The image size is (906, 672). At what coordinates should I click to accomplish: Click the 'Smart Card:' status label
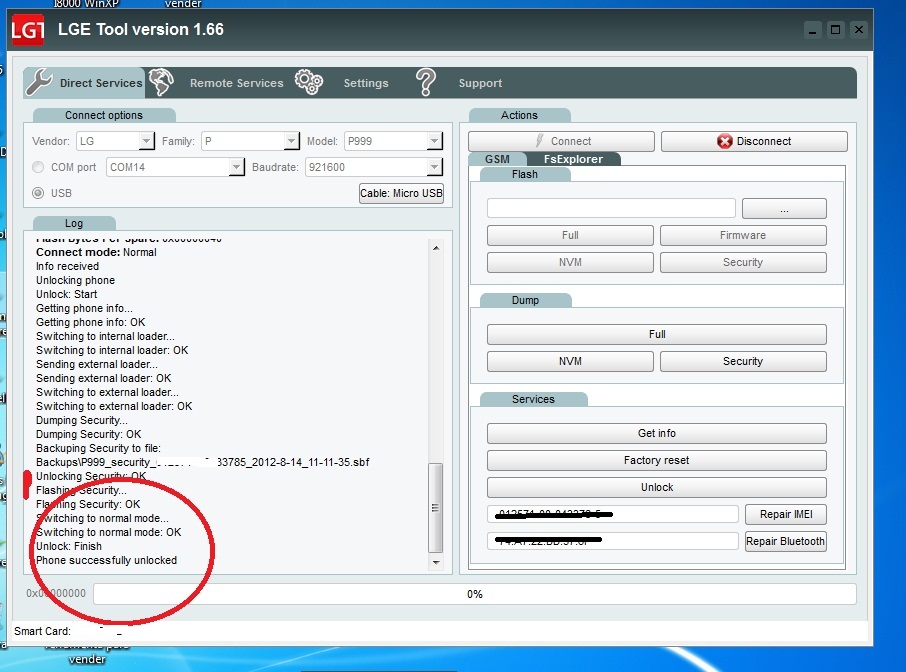pos(42,631)
